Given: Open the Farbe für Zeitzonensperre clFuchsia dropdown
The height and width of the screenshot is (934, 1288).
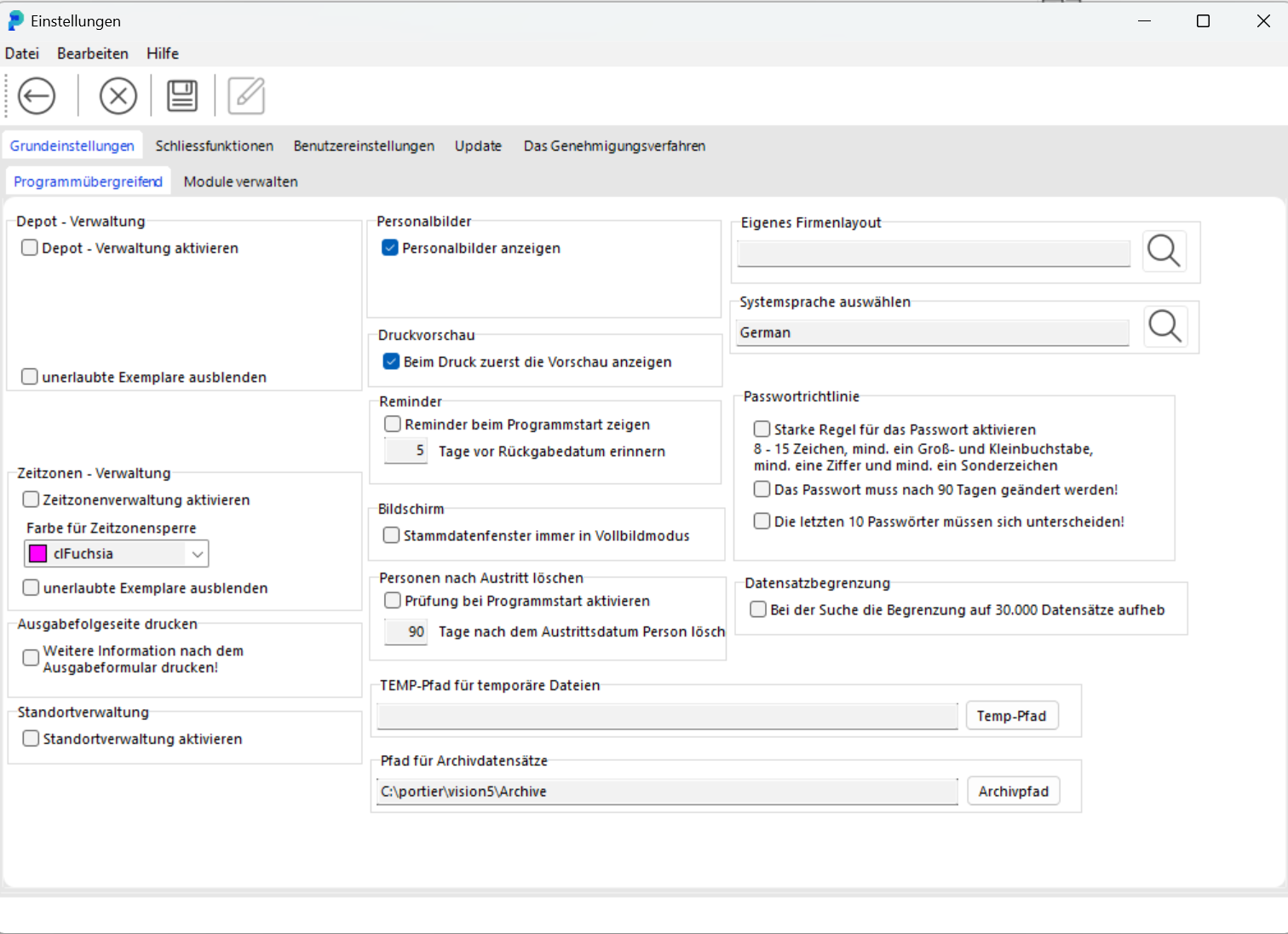Looking at the screenshot, I should 117,554.
